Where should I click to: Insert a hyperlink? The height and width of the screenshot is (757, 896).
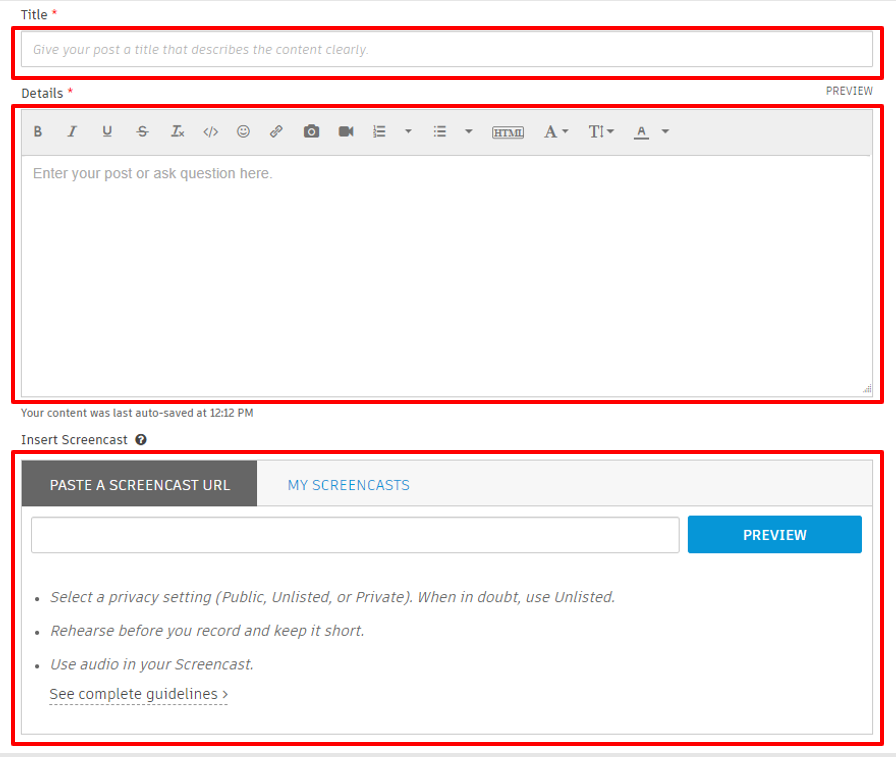277,131
